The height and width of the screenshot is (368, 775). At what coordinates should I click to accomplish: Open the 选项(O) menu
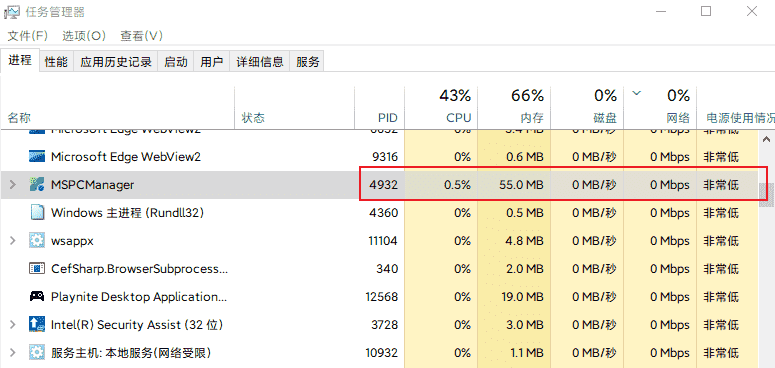[x=85, y=36]
